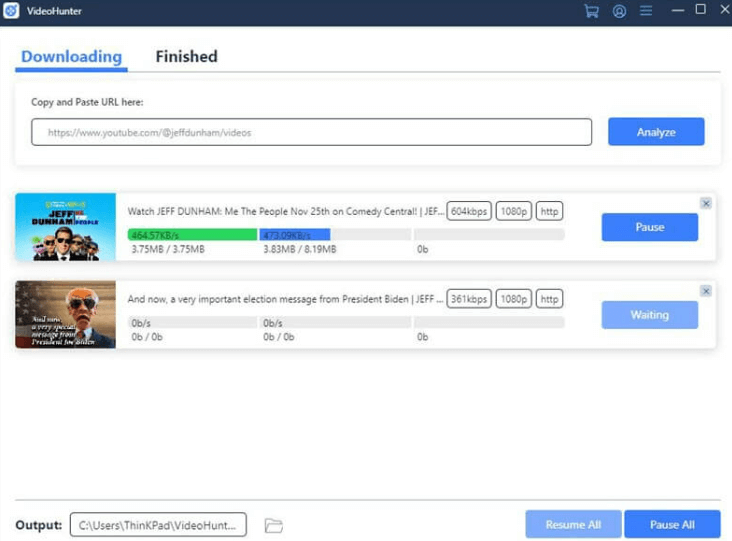Remove the President Biden election message download

[x=706, y=291]
